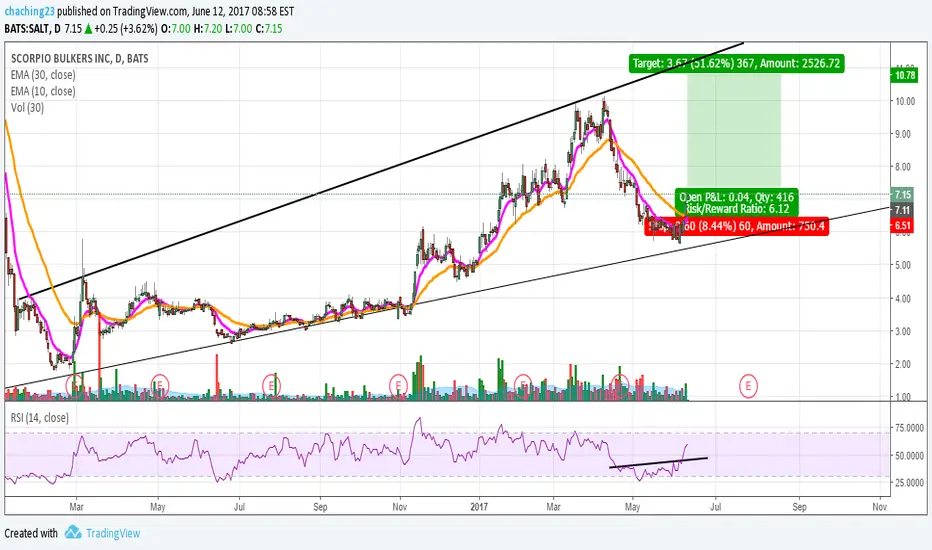
Task: Click the C:7.15 close value in header
Action: (269, 29)
